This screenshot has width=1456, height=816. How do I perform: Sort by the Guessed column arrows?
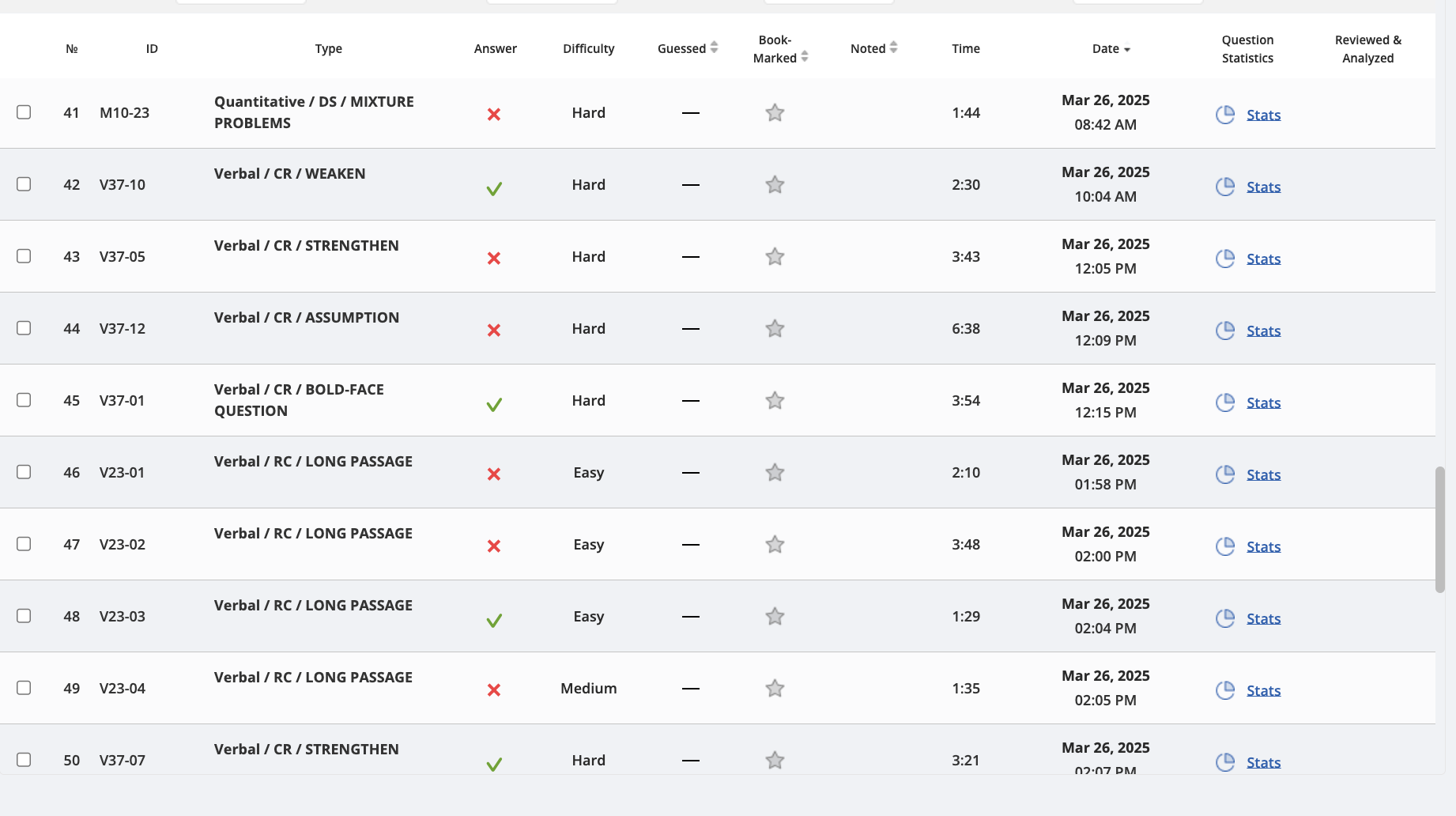click(x=714, y=48)
